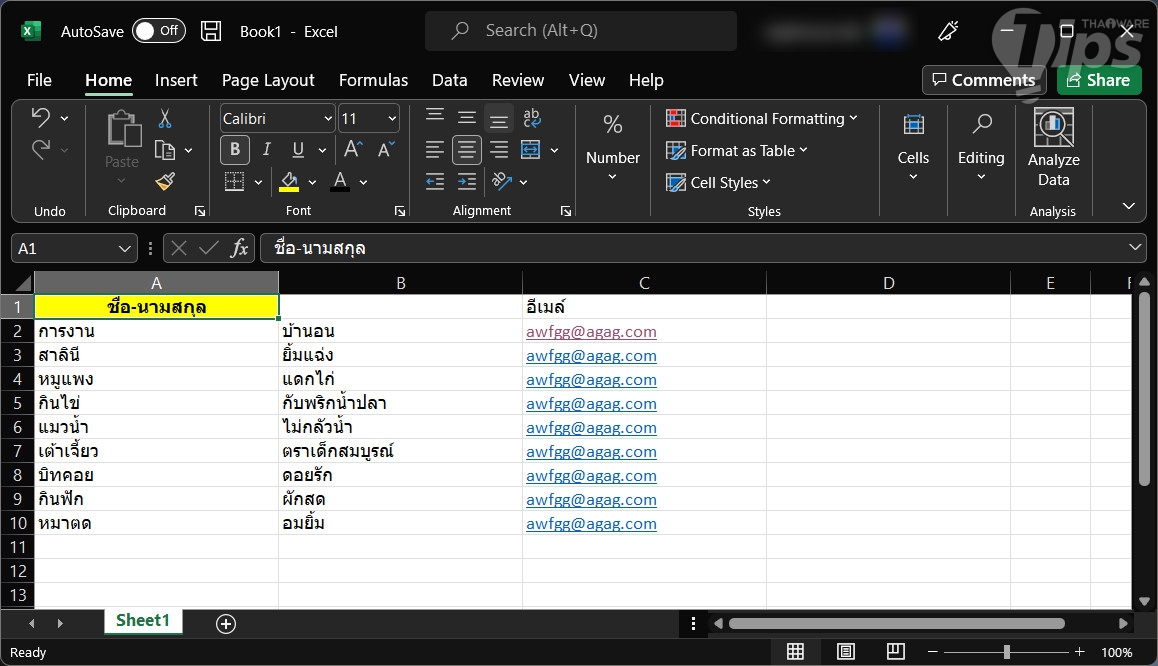The height and width of the screenshot is (666, 1158).
Task: Add a new sheet with plus icon
Action: point(226,624)
